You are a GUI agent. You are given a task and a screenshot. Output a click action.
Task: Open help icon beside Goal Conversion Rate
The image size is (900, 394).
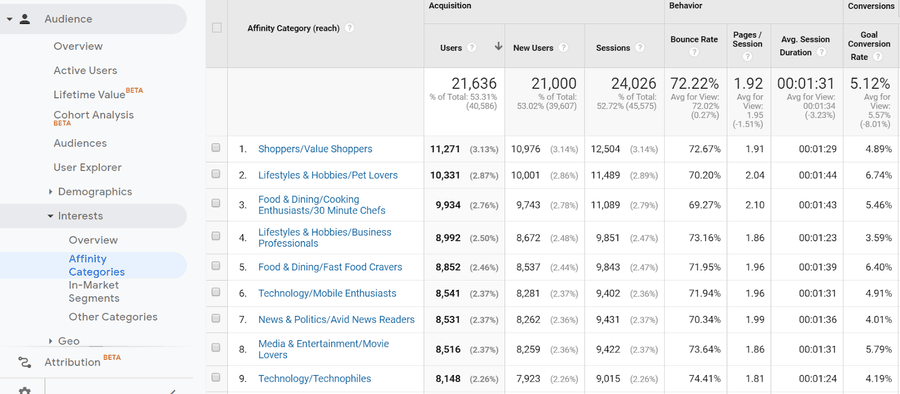tap(878, 57)
